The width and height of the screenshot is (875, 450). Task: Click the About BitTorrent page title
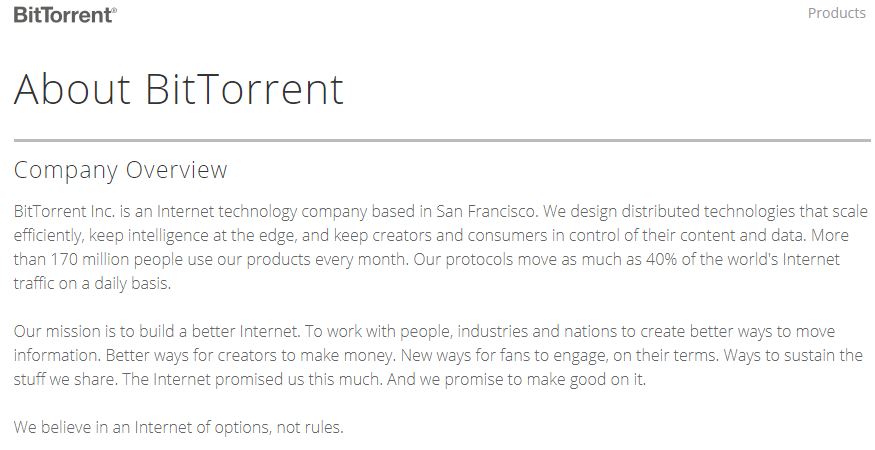[179, 89]
